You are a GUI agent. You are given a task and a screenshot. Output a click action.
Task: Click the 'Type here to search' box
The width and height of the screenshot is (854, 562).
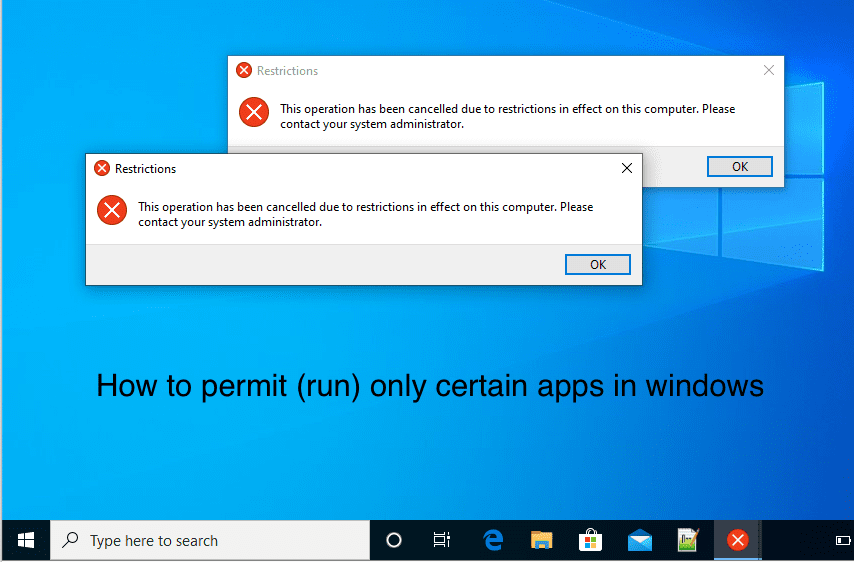point(210,541)
